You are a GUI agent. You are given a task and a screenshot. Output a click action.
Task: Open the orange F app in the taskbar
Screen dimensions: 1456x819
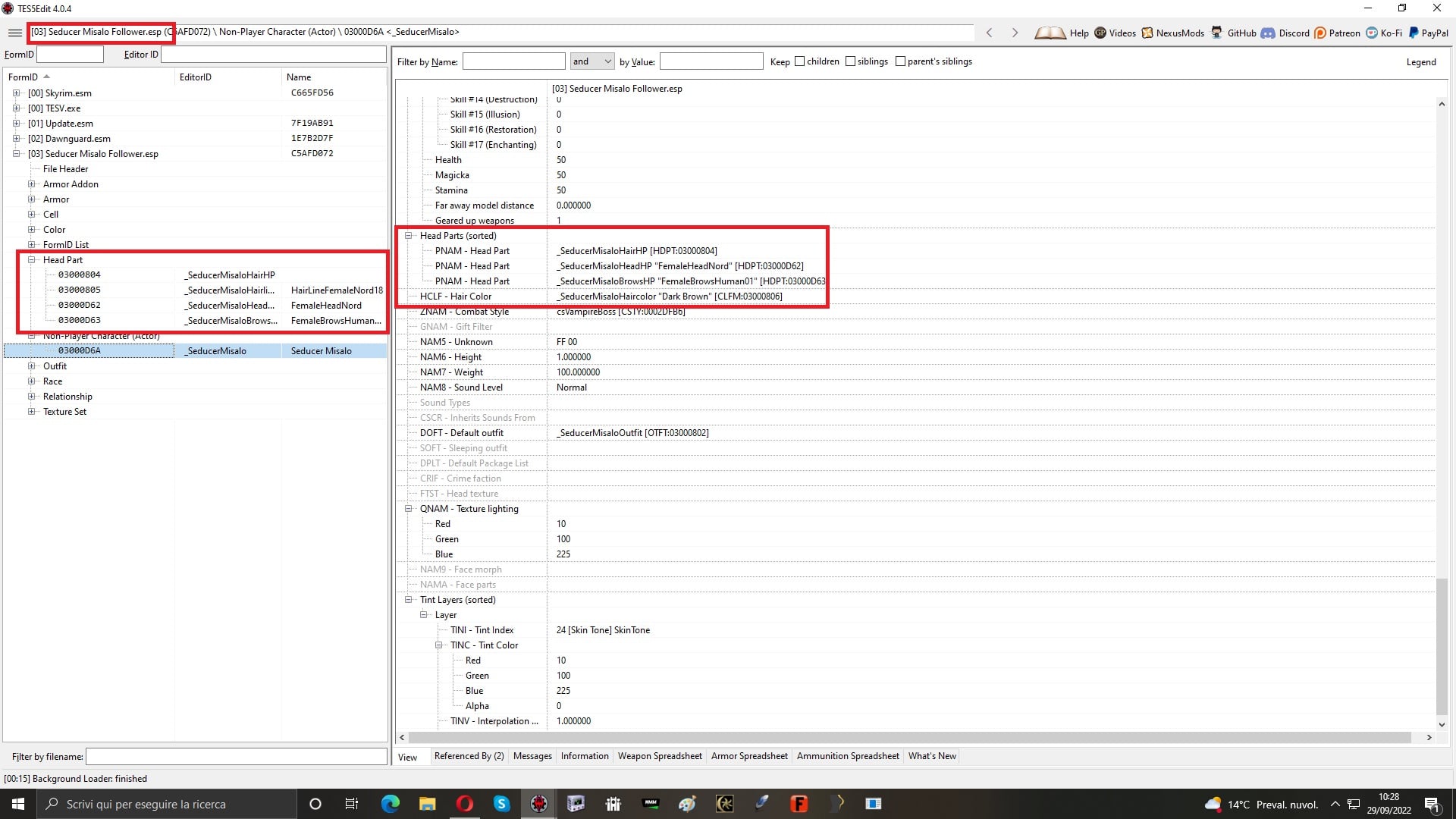click(x=799, y=804)
